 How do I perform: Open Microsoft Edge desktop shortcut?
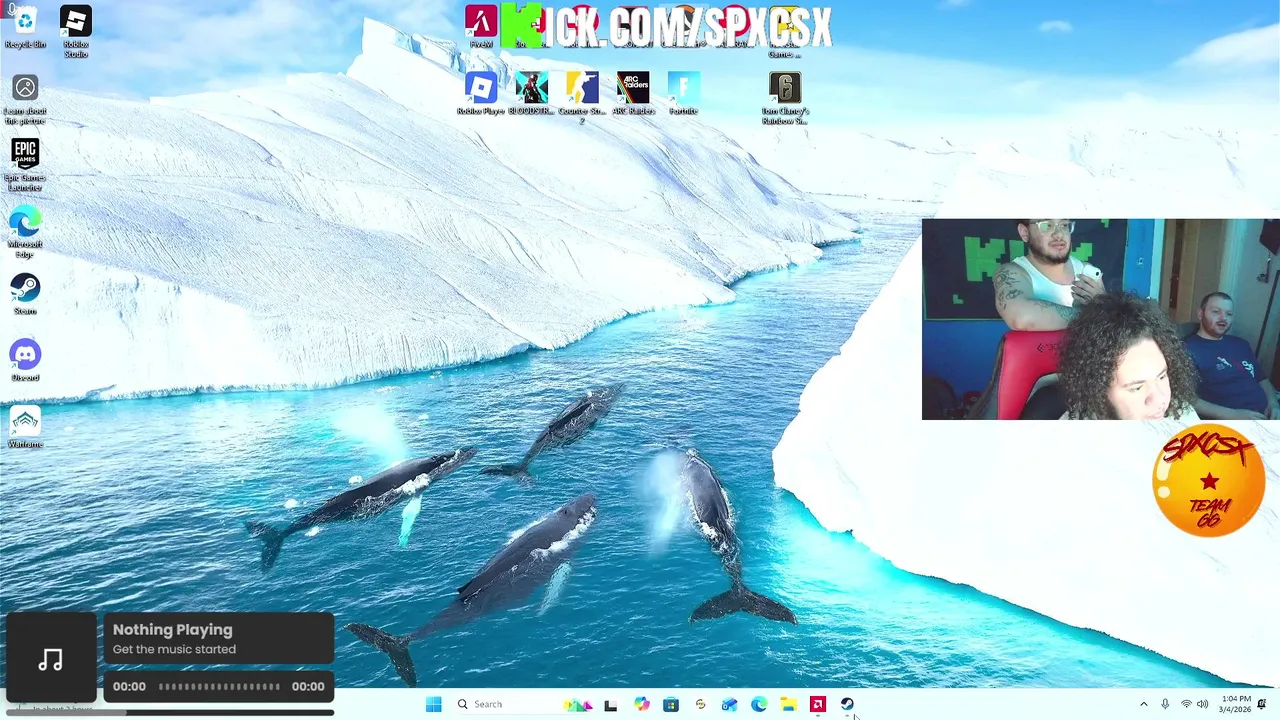tap(25, 232)
